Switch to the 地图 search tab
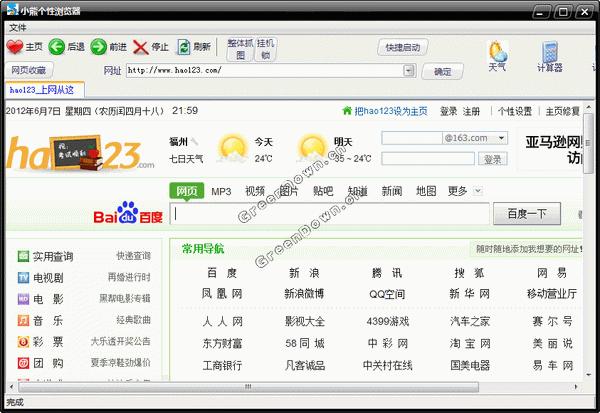Image resolution: width=600 pixels, height=413 pixels. pyautogui.click(x=426, y=191)
